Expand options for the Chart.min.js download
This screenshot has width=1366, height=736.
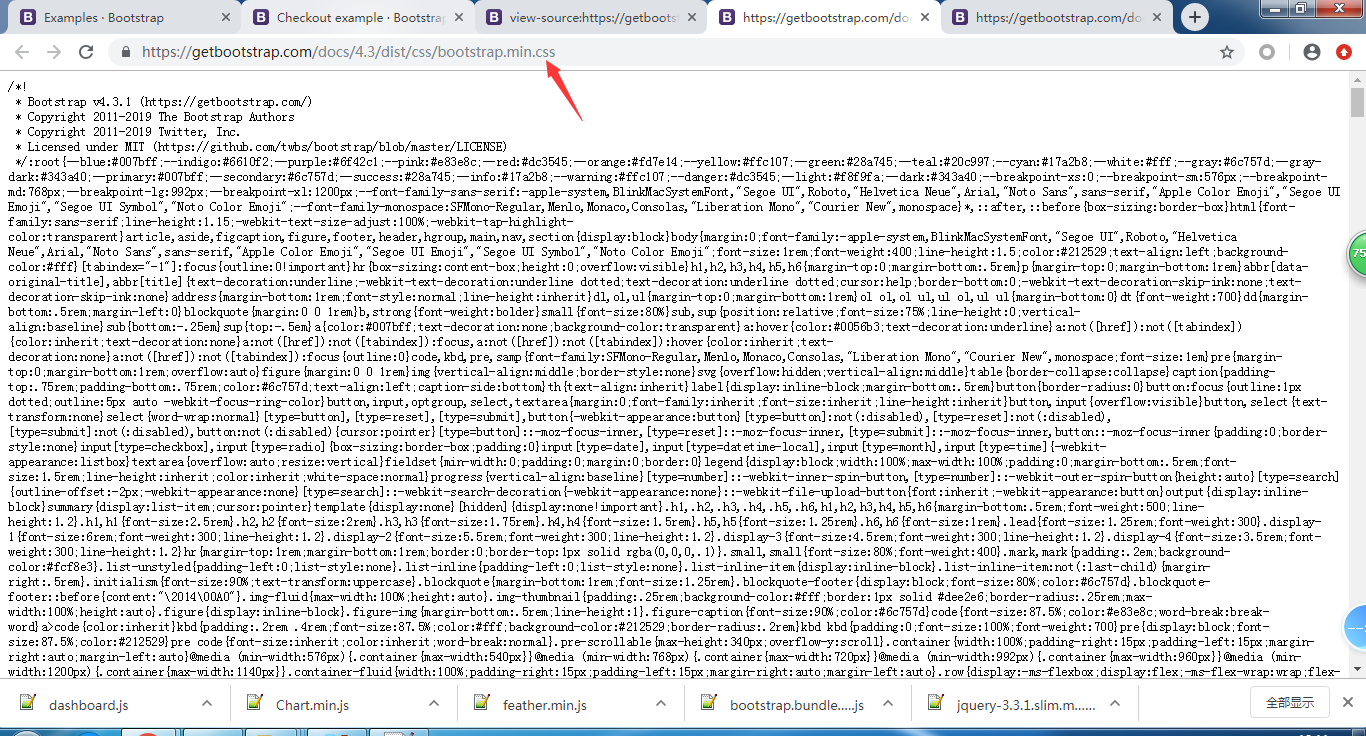pyautogui.click(x=434, y=704)
